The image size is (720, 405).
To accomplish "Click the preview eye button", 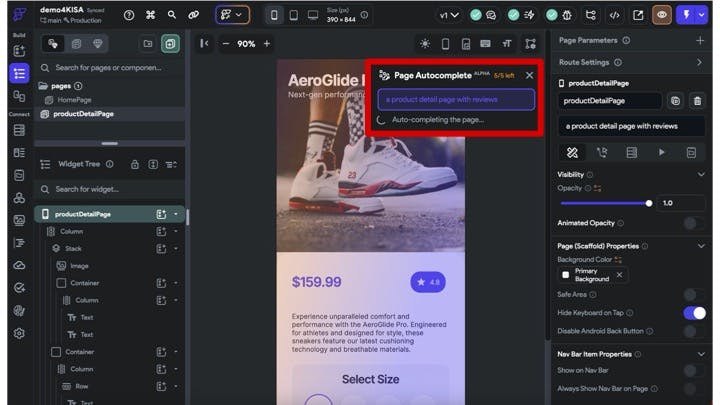I will [662, 15].
